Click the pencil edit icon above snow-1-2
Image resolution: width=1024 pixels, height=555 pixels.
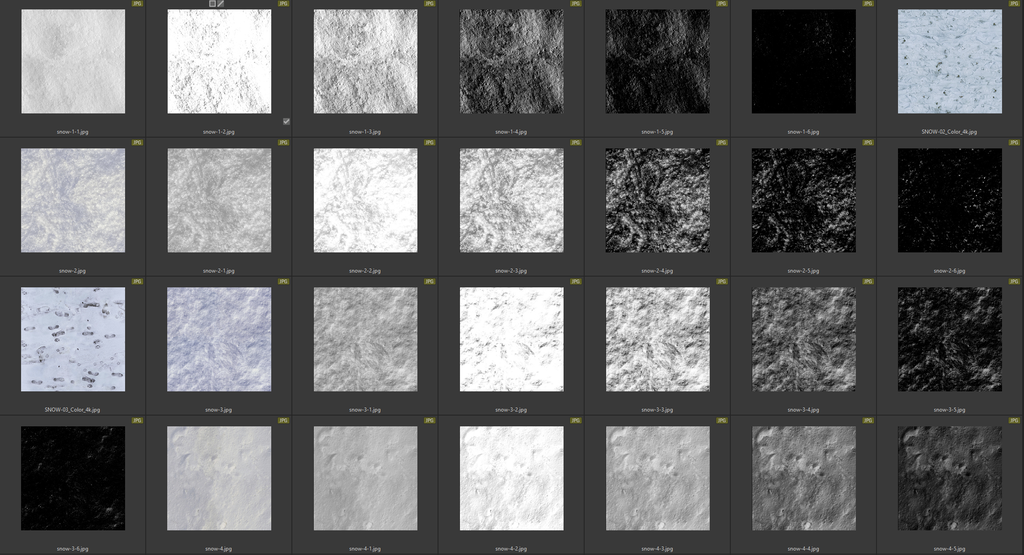[x=221, y=4]
